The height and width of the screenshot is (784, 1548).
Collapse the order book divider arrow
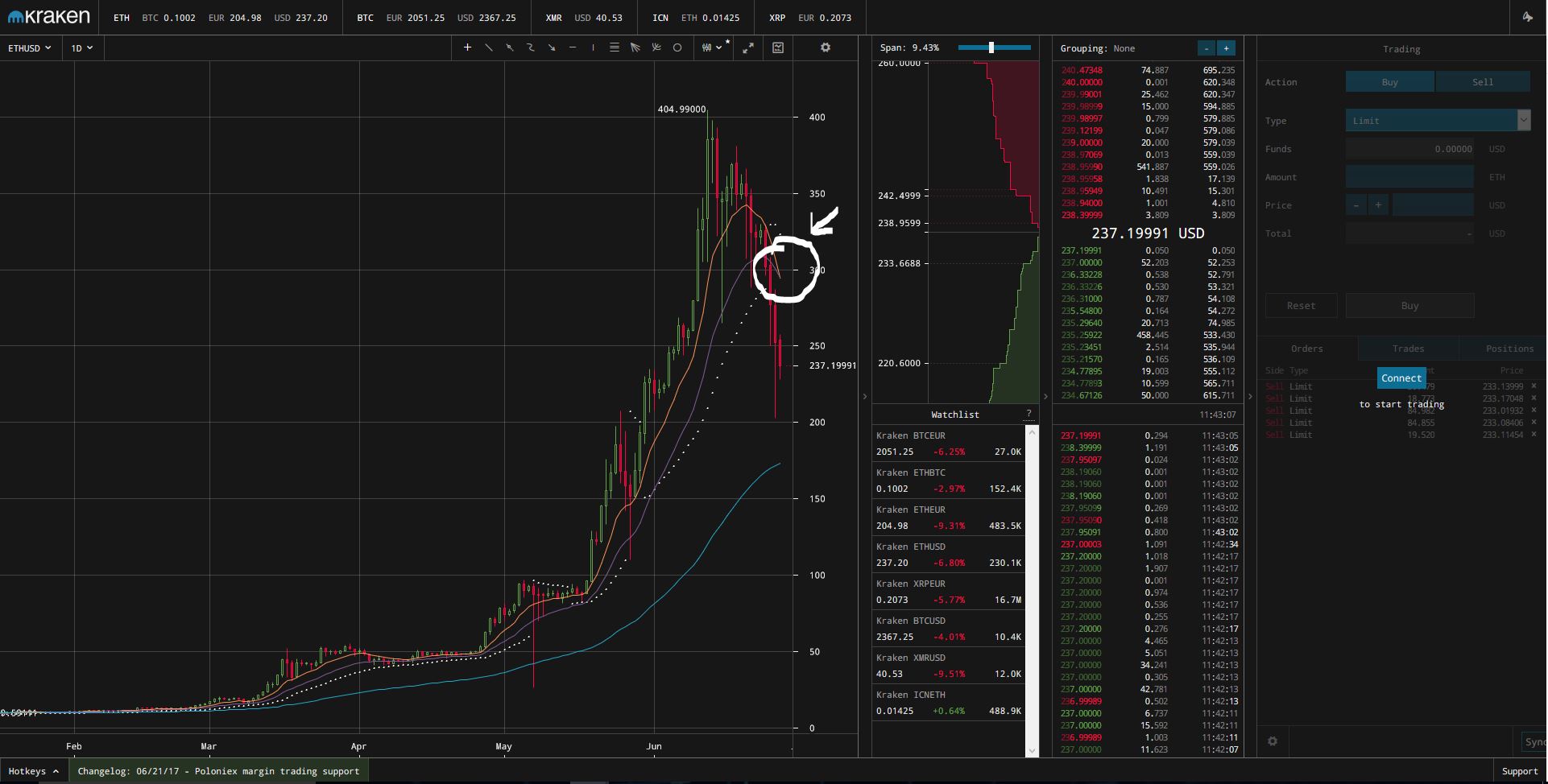pyautogui.click(x=1250, y=396)
